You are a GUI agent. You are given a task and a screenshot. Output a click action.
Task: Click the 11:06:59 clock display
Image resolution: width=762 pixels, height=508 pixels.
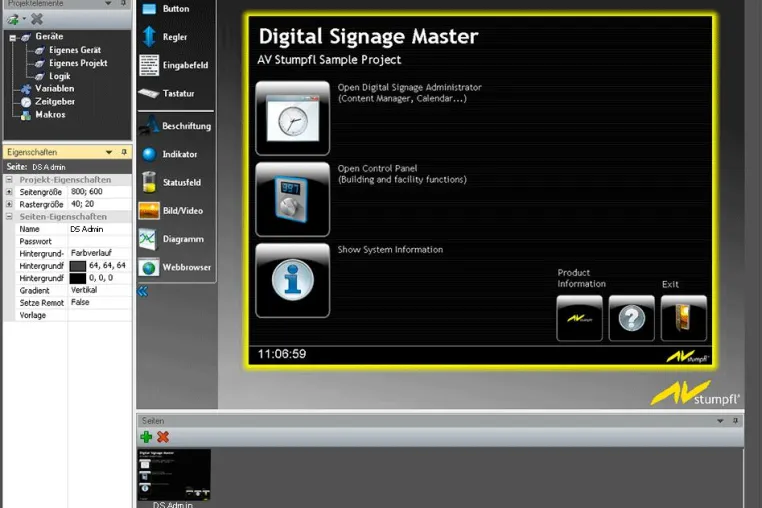[282, 354]
